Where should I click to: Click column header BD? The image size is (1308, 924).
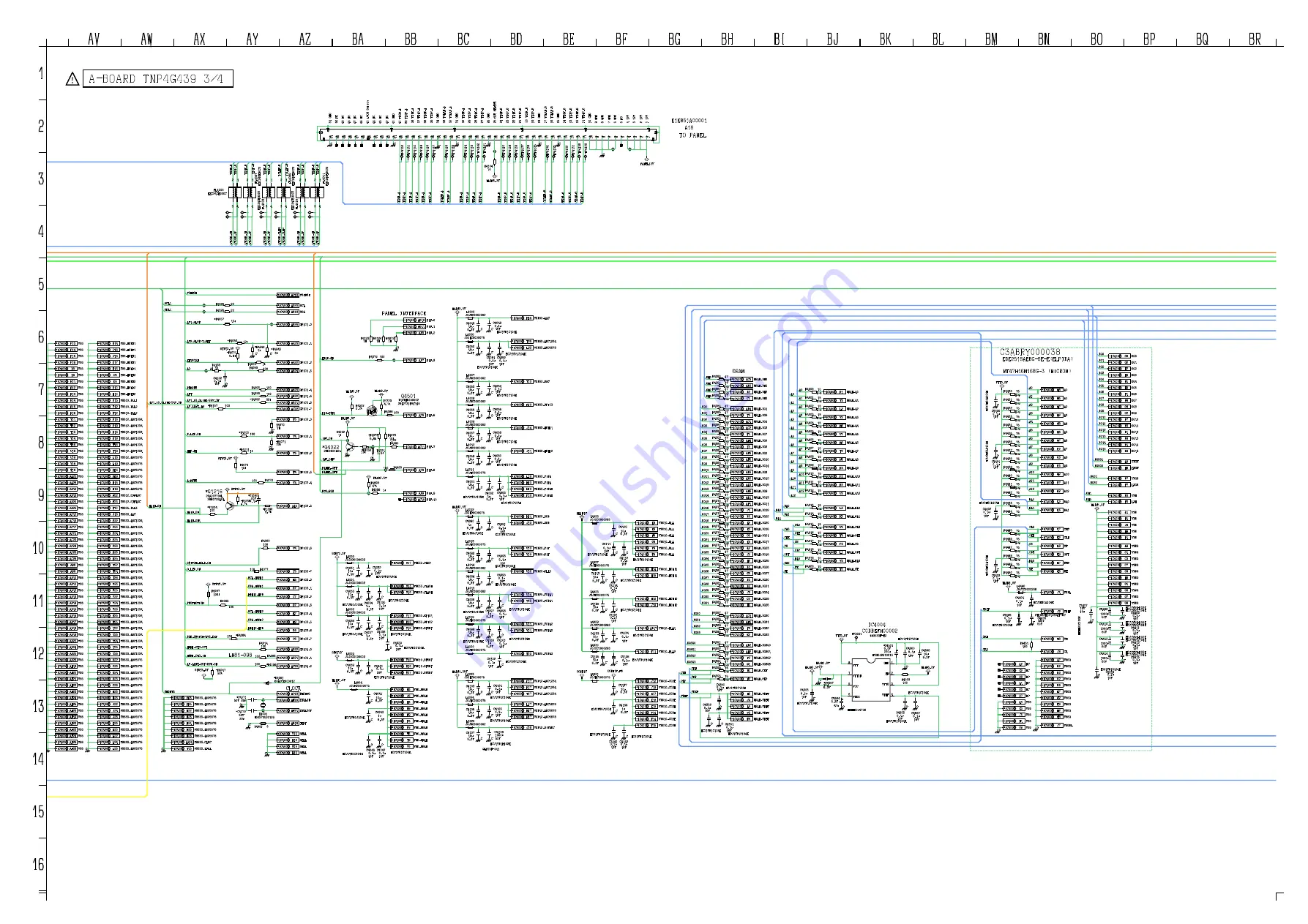click(x=516, y=40)
